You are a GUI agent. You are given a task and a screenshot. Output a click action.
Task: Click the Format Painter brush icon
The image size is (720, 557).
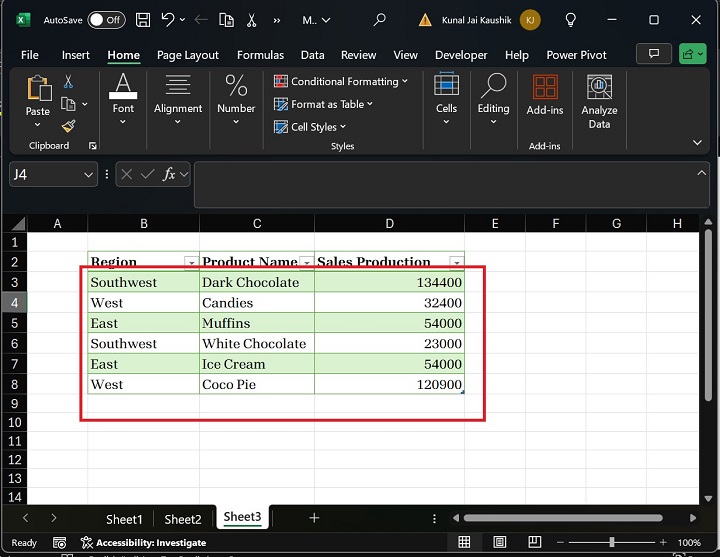[x=68, y=126]
